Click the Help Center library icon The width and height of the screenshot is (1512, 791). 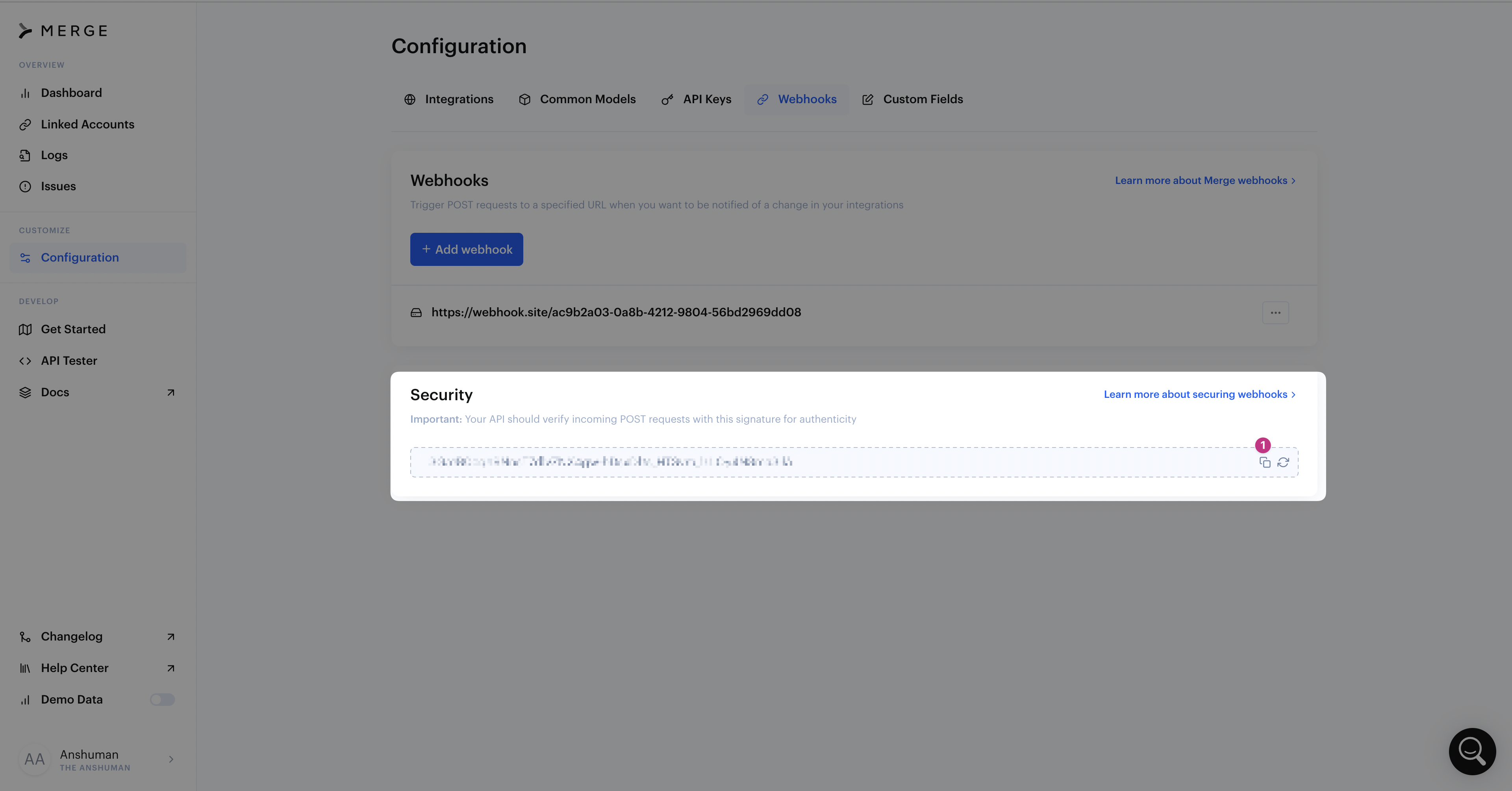point(25,668)
